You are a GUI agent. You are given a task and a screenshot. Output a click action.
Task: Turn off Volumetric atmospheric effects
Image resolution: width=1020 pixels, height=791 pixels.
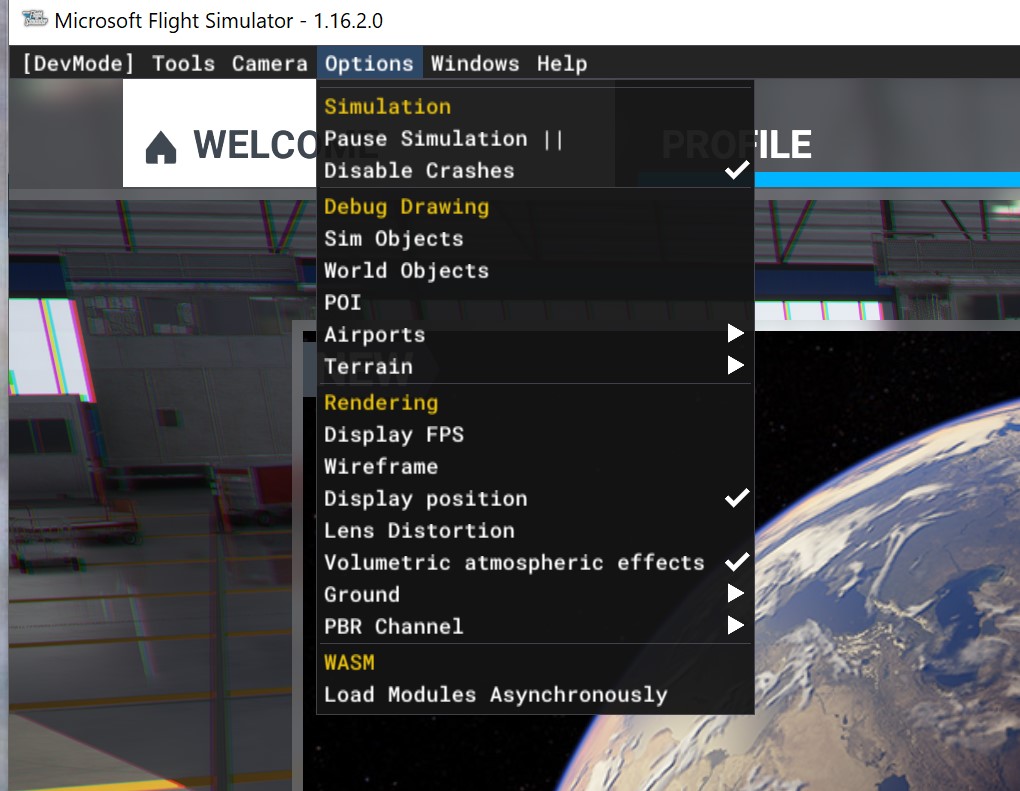coord(512,562)
